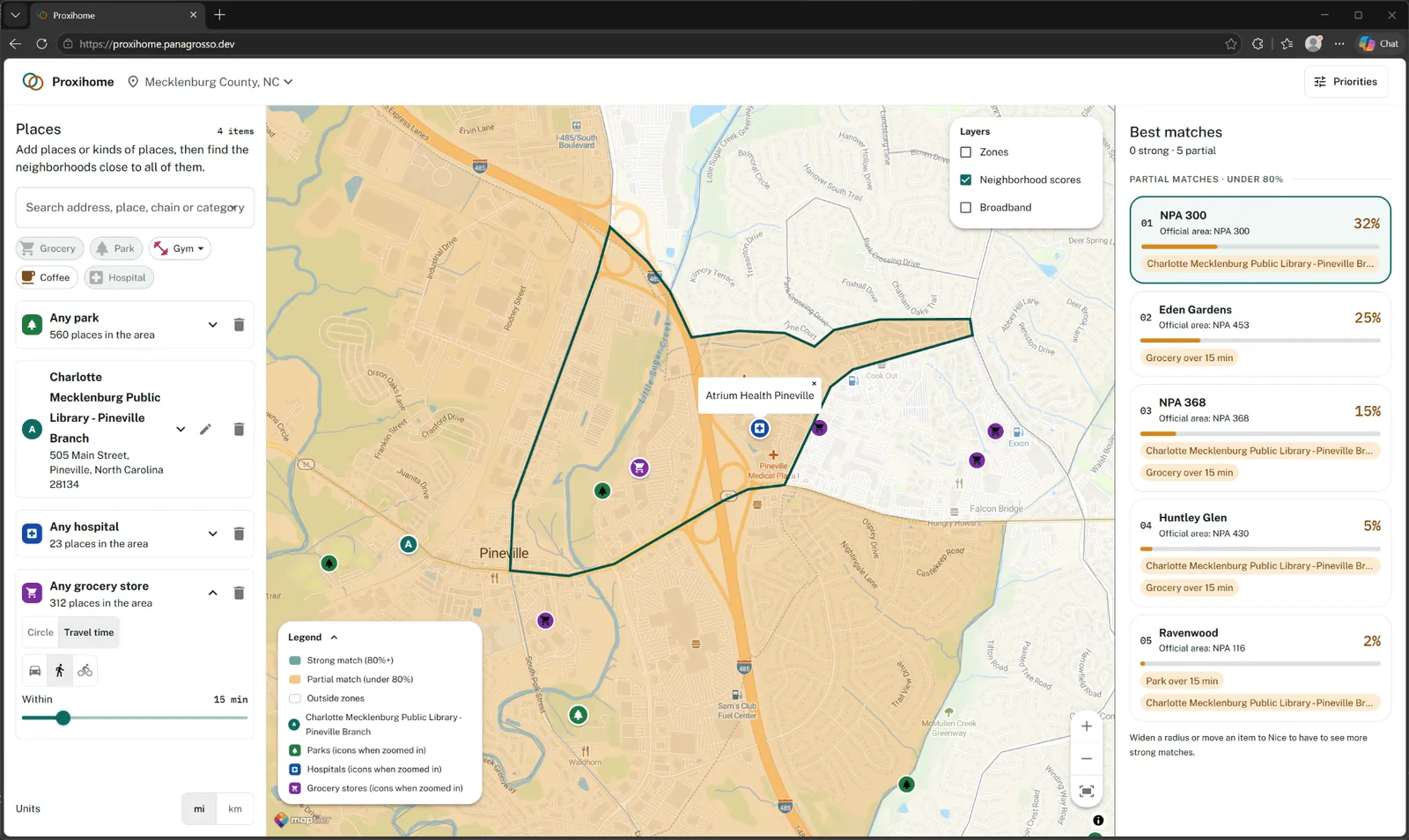This screenshot has width=1409, height=840.
Task: Open the Gym category dropdown
Action: (180, 248)
